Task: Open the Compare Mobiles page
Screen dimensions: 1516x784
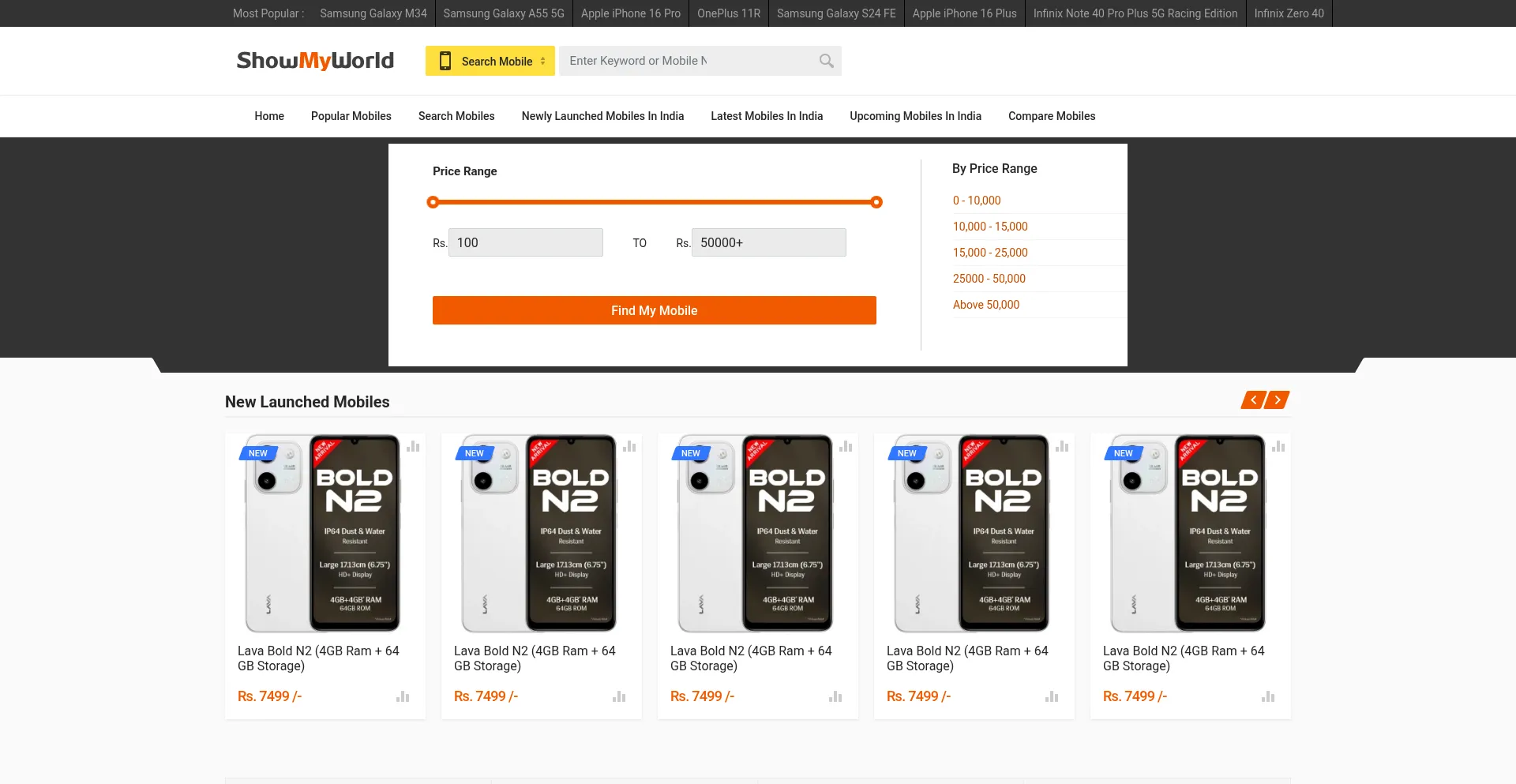Action: (1052, 116)
